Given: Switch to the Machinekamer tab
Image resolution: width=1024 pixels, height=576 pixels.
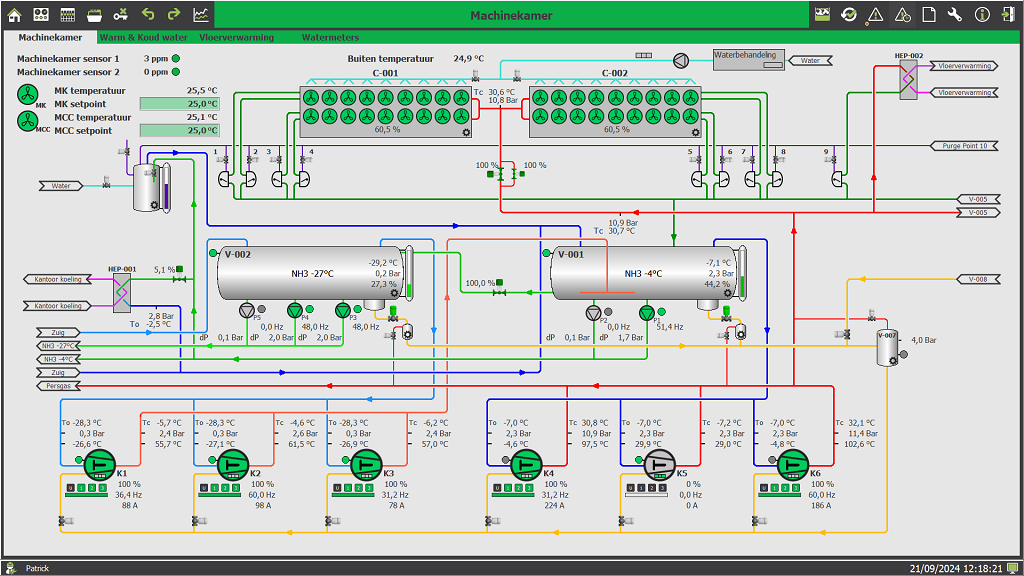Looking at the screenshot, I should click(x=50, y=37).
